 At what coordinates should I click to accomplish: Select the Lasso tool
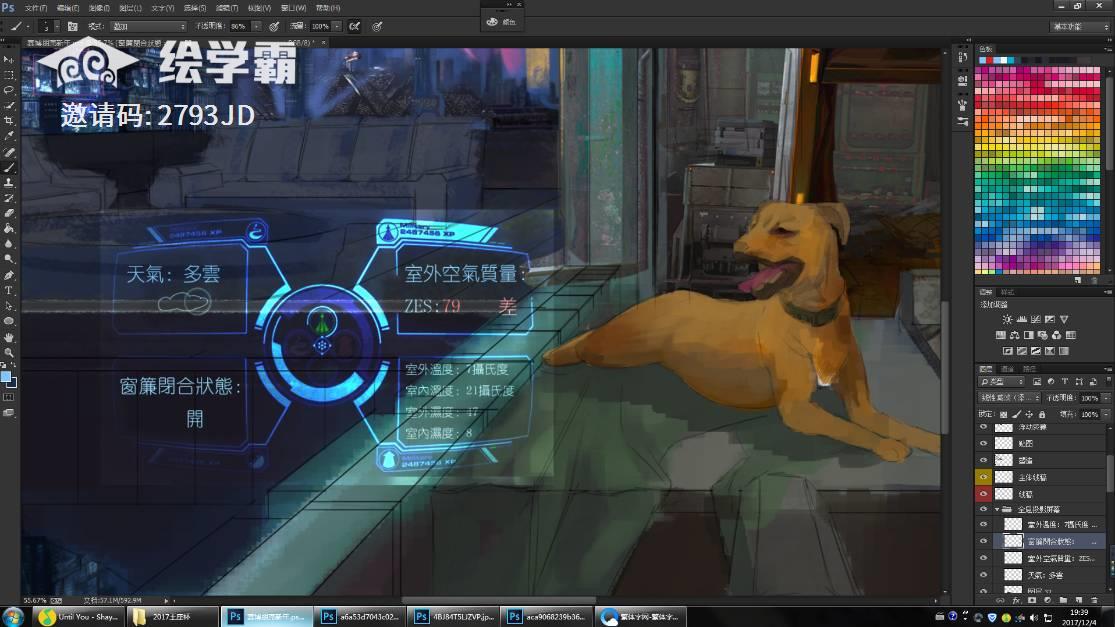pos(9,90)
